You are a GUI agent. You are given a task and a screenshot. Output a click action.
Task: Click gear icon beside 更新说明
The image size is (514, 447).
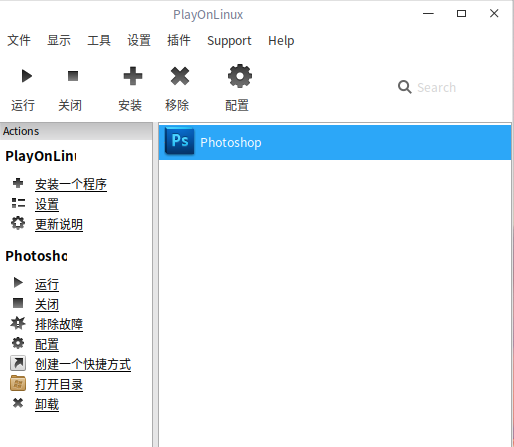pos(18,223)
